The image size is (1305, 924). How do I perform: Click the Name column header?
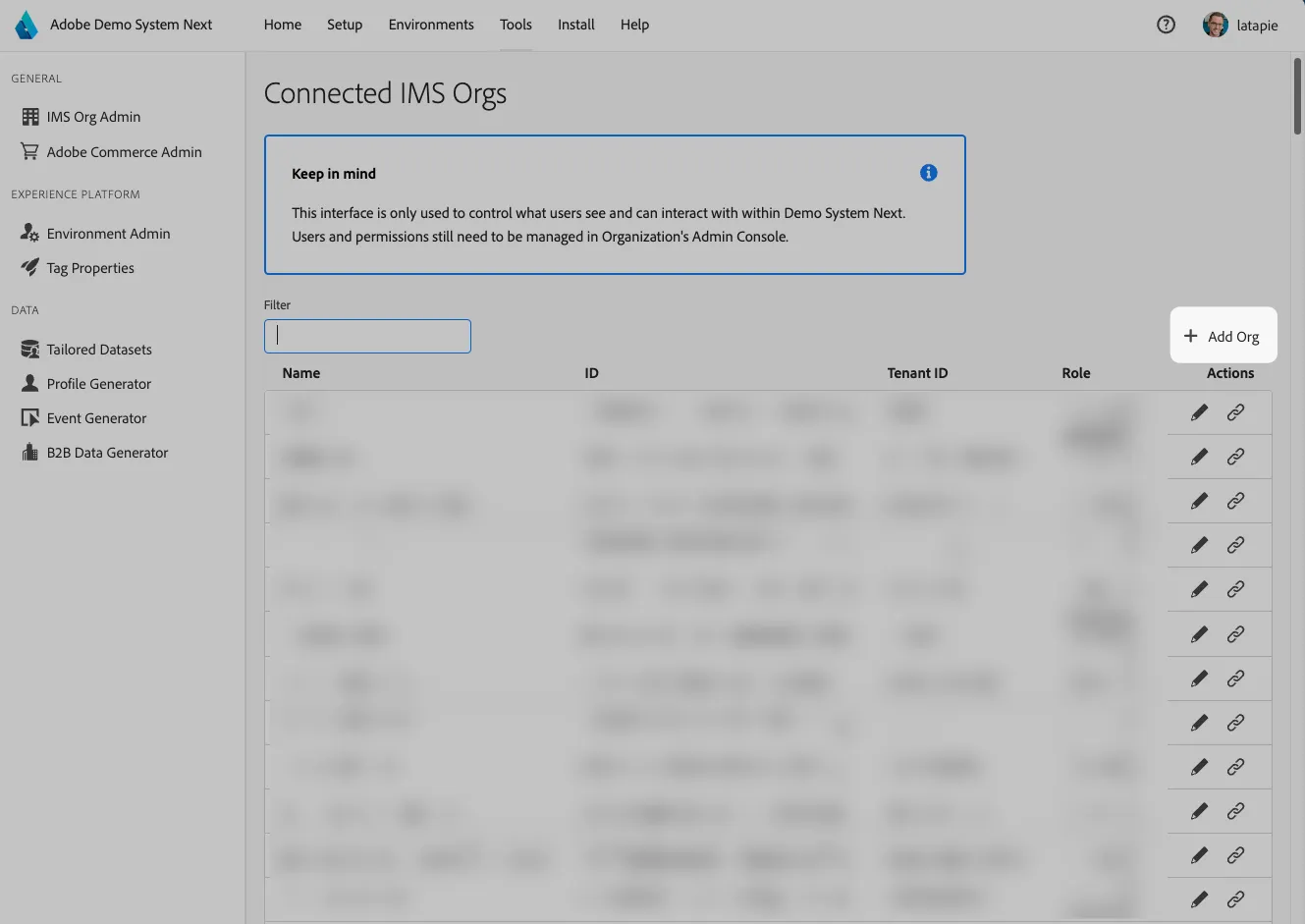click(301, 373)
